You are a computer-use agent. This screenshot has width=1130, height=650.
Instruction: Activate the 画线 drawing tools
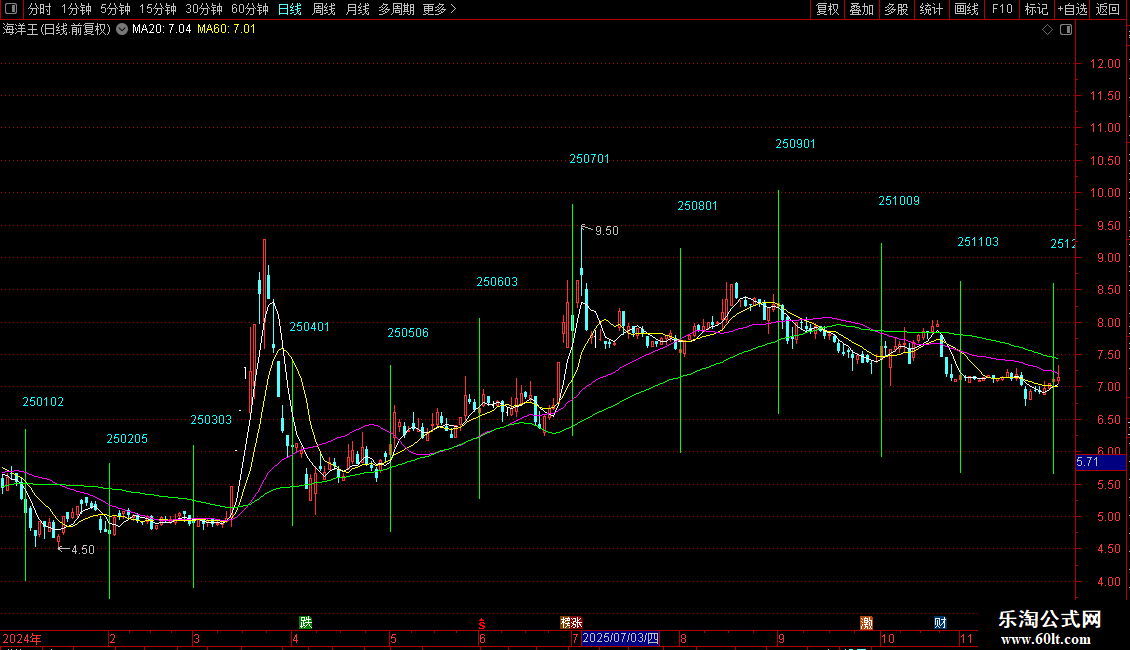tap(966, 9)
